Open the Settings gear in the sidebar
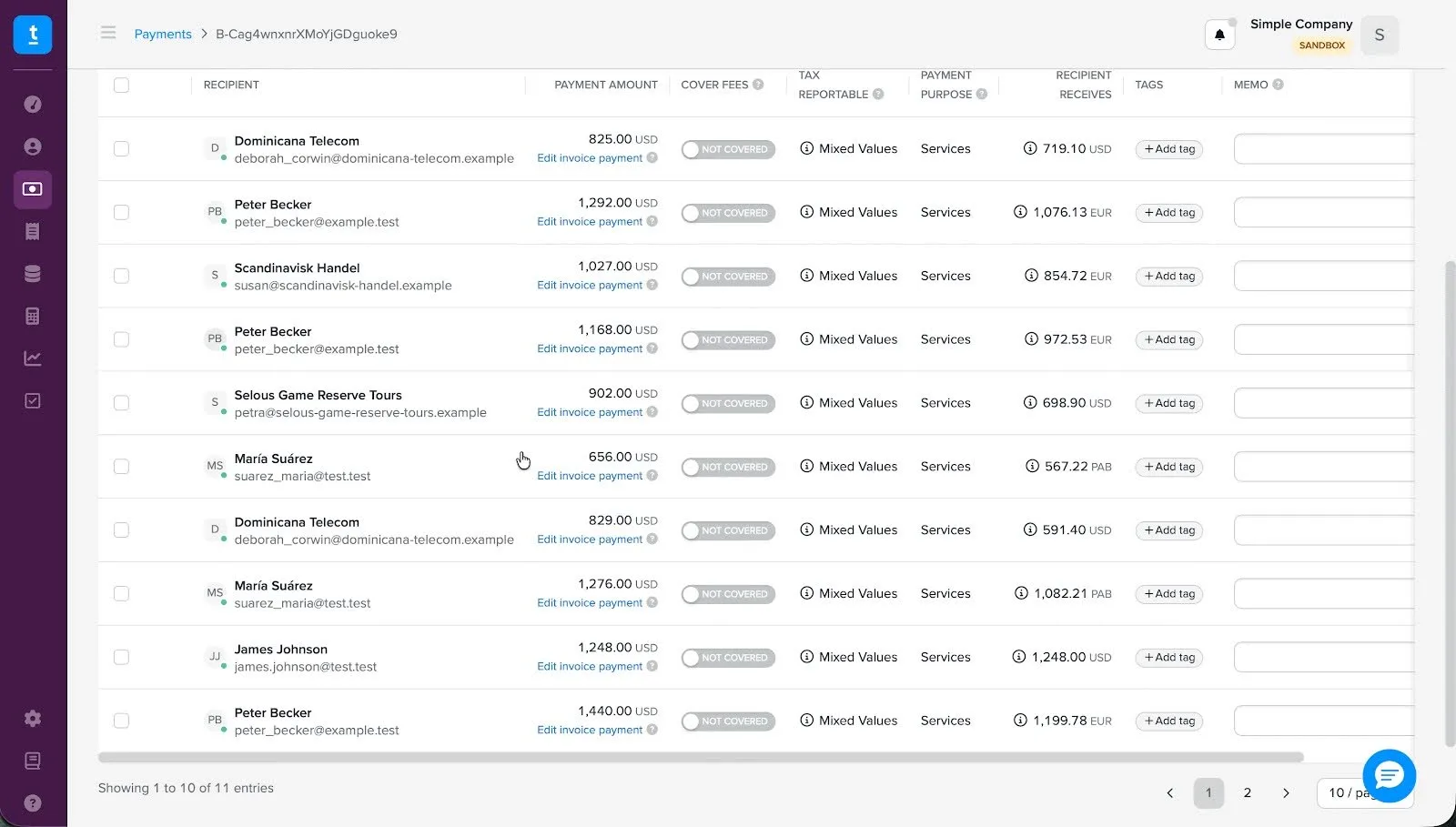 tap(32, 719)
